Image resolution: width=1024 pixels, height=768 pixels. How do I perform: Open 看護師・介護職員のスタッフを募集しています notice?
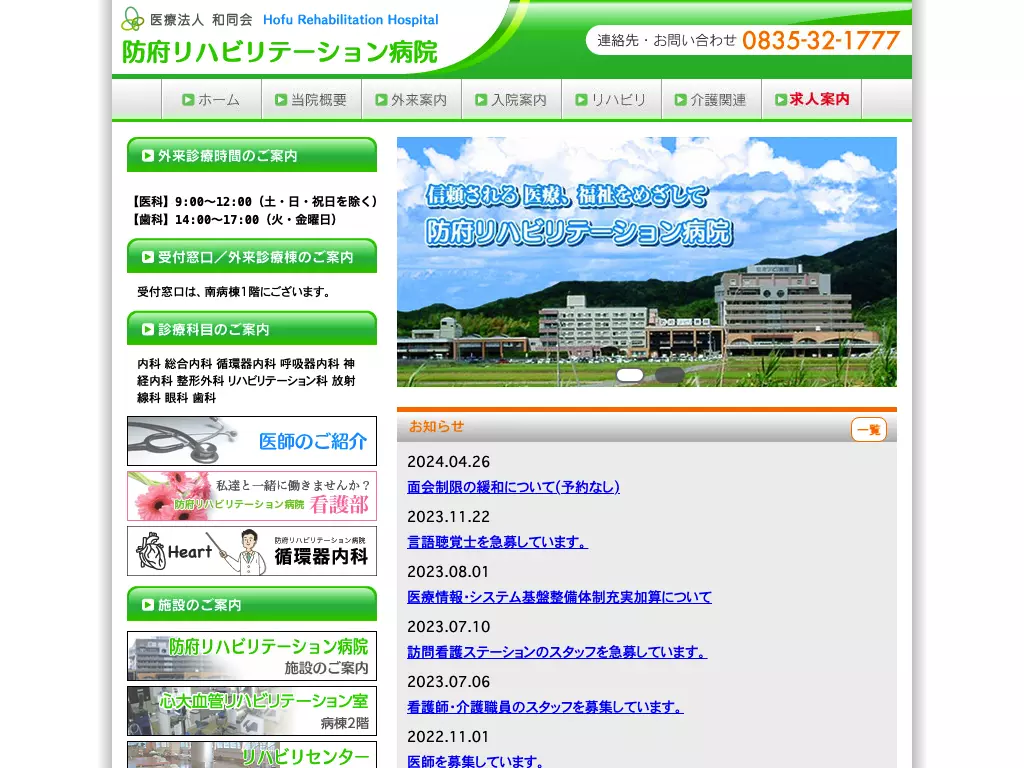point(545,707)
